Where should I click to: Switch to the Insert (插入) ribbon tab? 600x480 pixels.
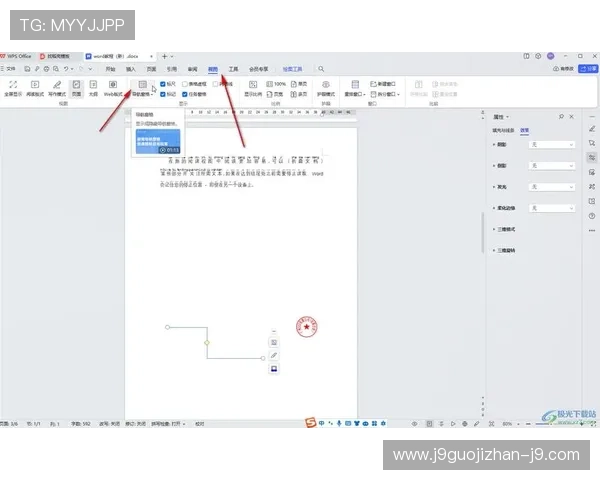131,69
